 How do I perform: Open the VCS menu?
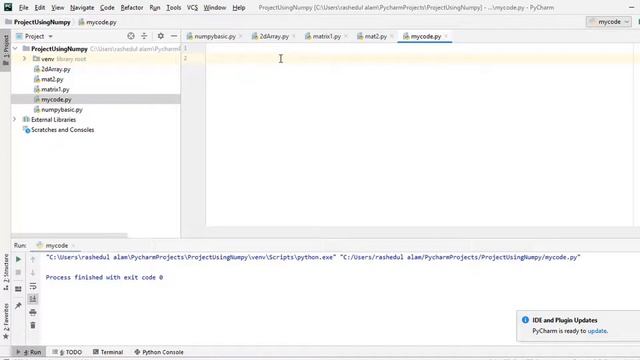point(192,7)
